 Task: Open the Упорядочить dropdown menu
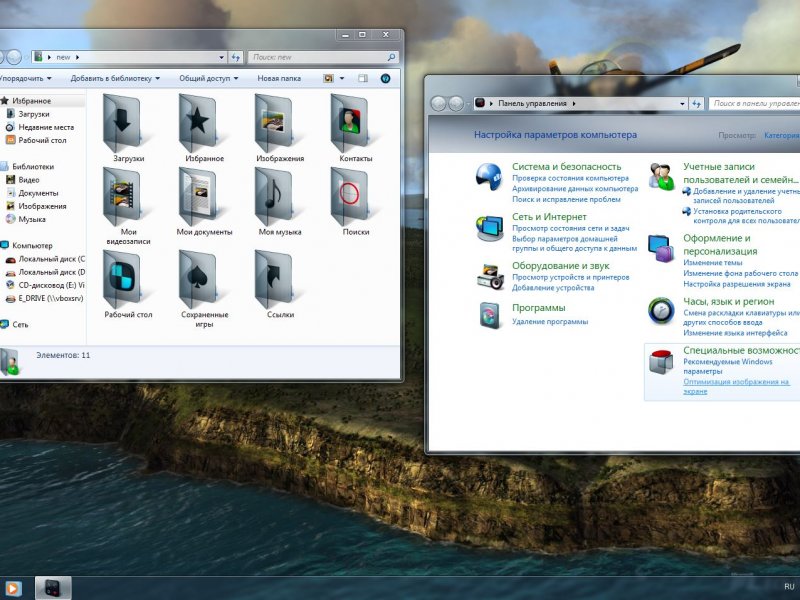25,79
